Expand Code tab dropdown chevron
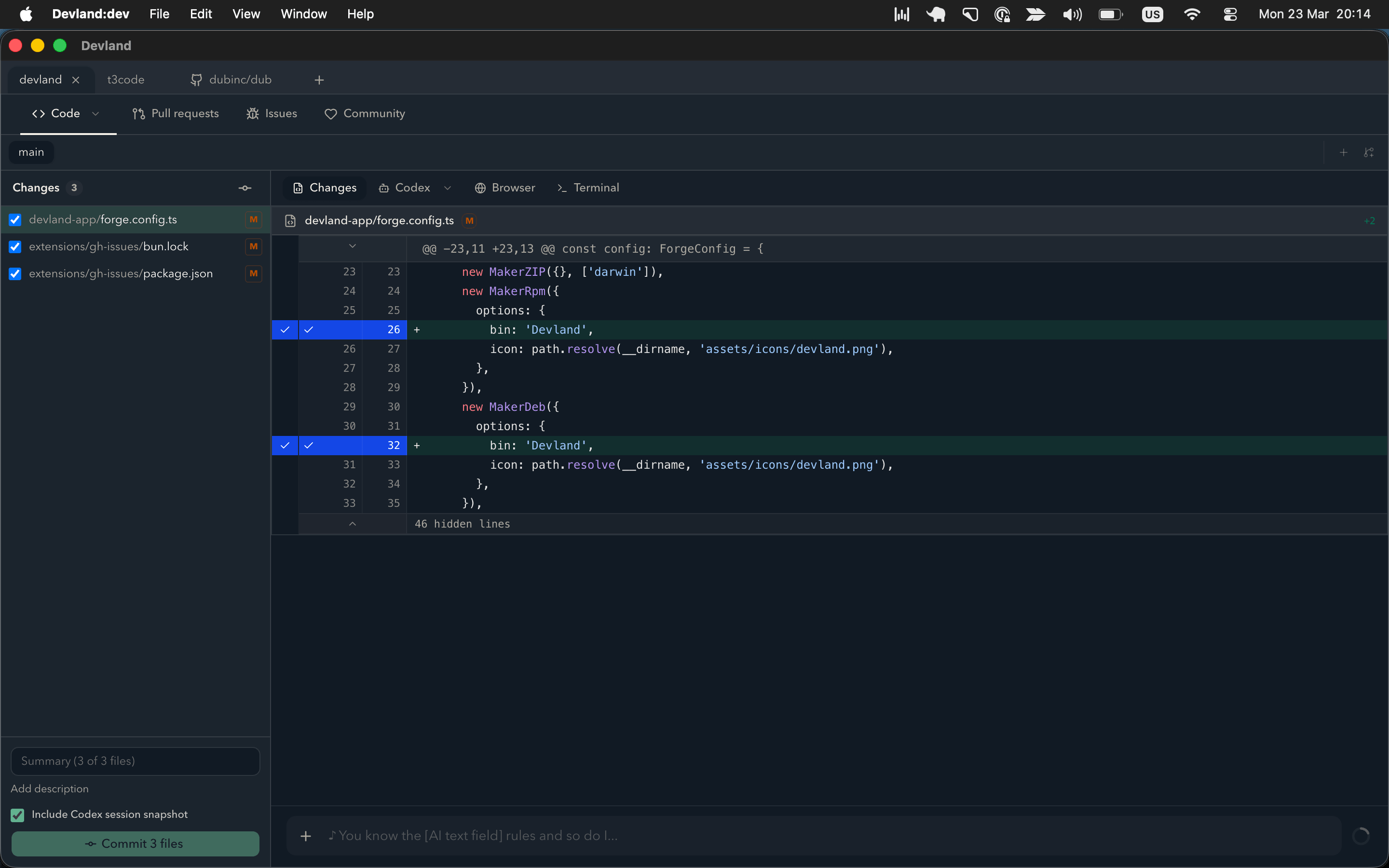Viewport: 1389px width, 868px height. [x=96, y=114]
